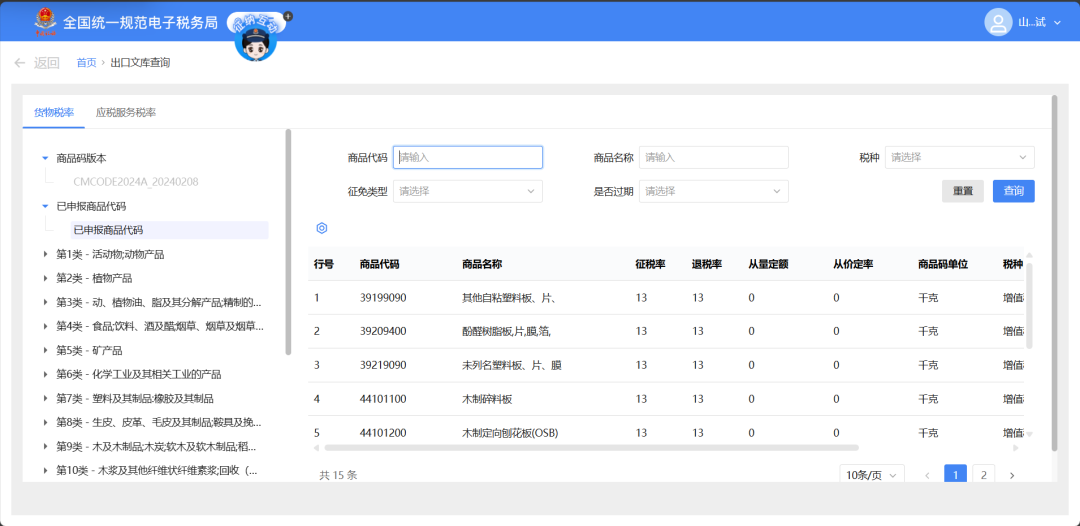Click product code 44101200 cell
Screen dimensions: 1080x526
(383, 433)
